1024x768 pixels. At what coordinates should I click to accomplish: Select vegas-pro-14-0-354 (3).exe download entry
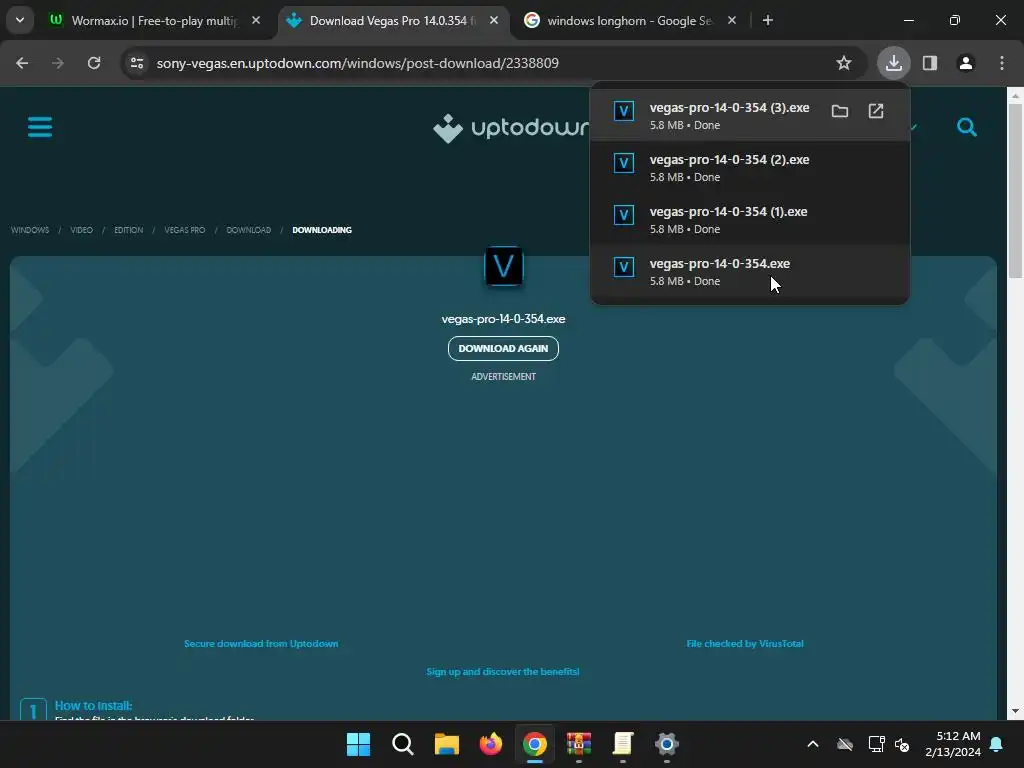pos(750,115)
